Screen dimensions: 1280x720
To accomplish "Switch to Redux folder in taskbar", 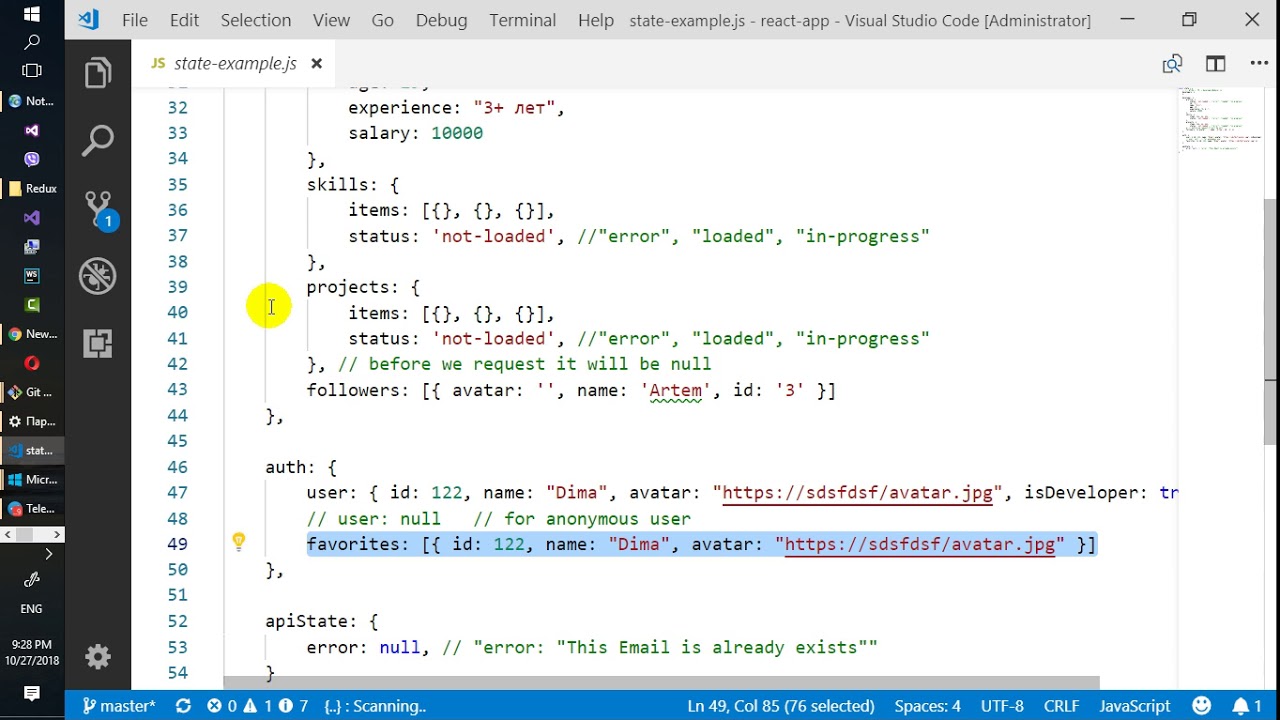I will (x=32, y=188).
